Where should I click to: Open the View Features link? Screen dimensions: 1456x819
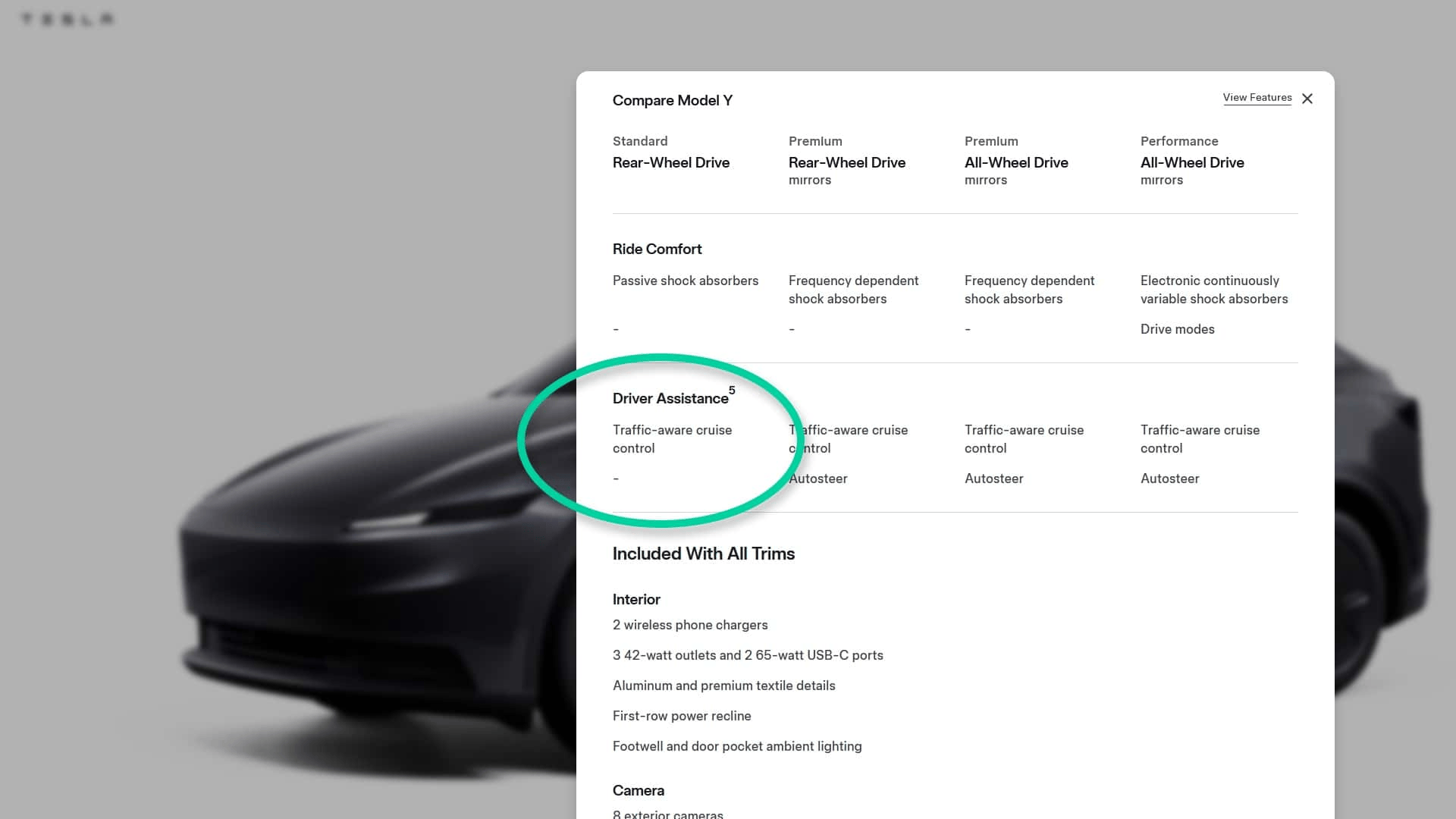tap(1257, 98)
